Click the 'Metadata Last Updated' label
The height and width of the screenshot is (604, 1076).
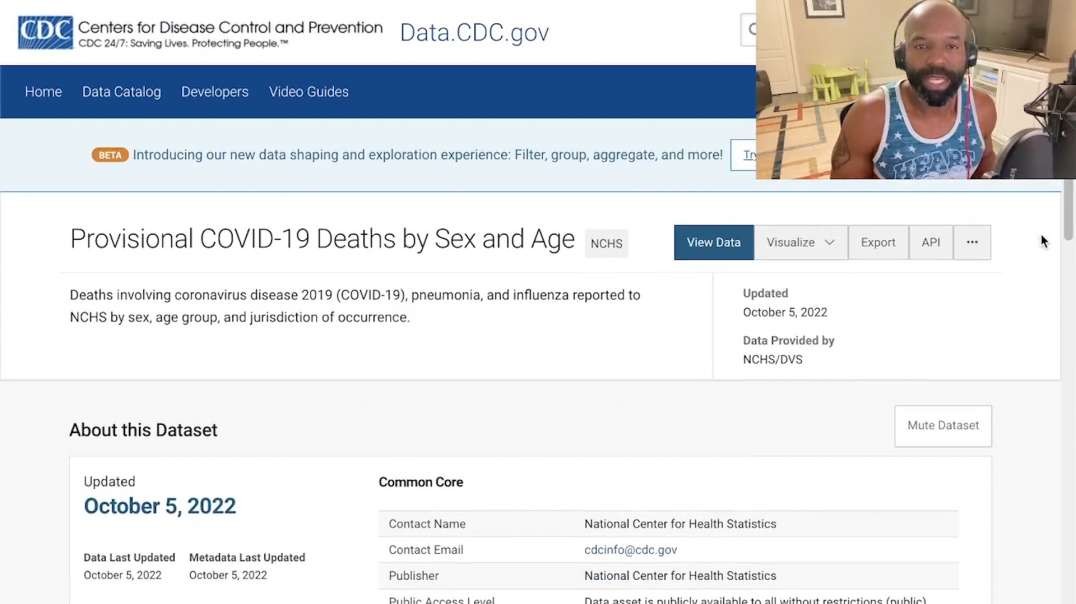click(247, 557)
